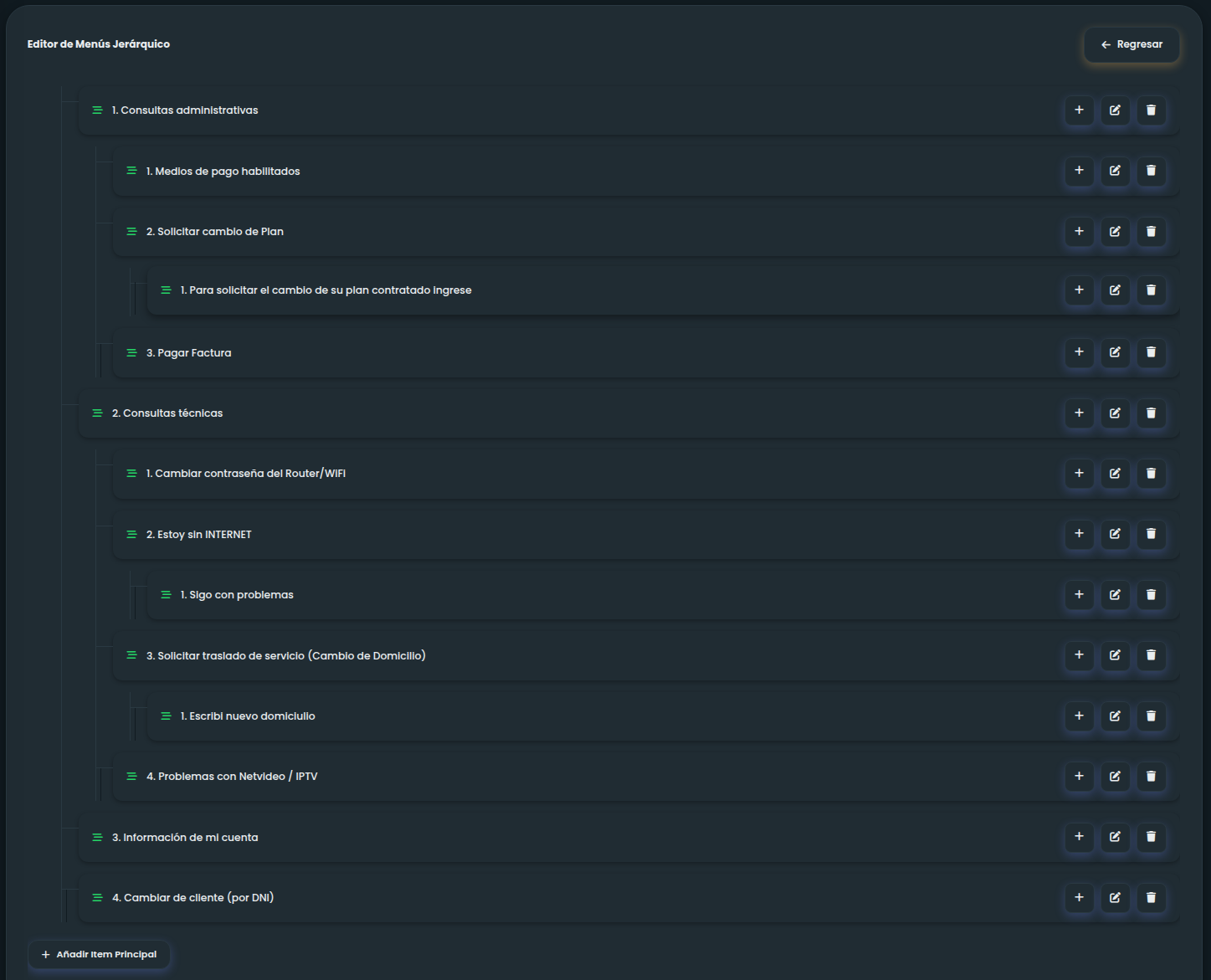The image size is (1211, 980).
Task: Click the plus icon on 'Información de mi cuenta'
Action: click(1079, 837)
